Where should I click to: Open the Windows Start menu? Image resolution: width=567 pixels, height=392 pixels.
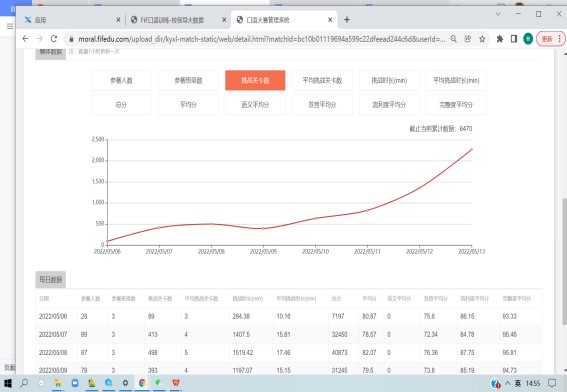pyautogui.click(x=8, y=383)
